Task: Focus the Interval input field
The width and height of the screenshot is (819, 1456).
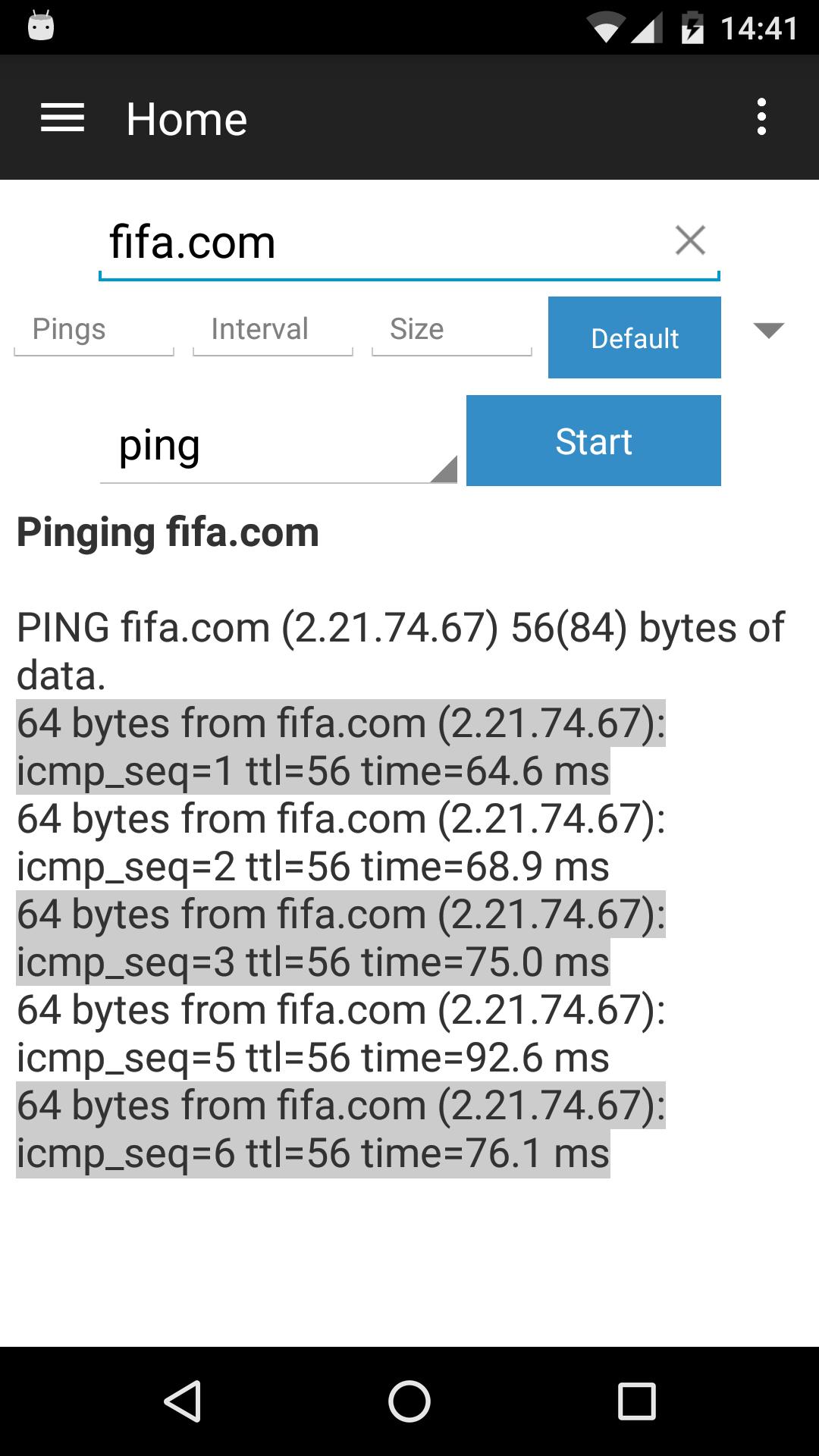Action: [273, 331]
